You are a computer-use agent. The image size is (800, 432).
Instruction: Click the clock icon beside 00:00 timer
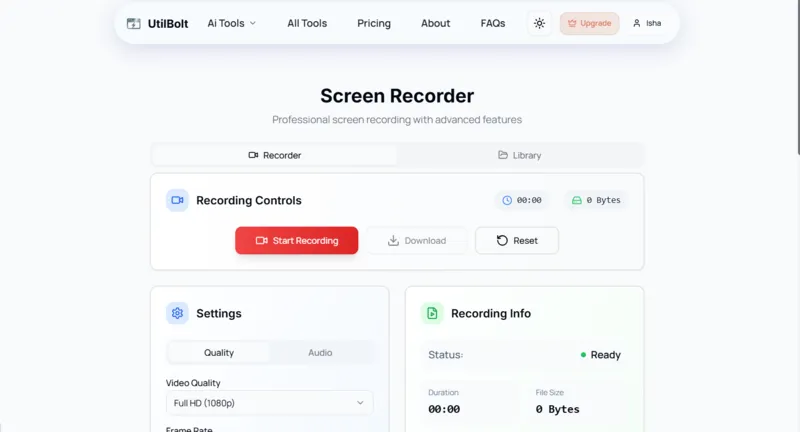507,200
